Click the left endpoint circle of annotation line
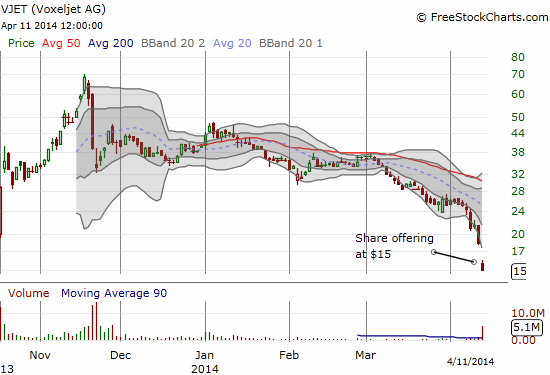The image size is (550, 375). click(434, 252)
